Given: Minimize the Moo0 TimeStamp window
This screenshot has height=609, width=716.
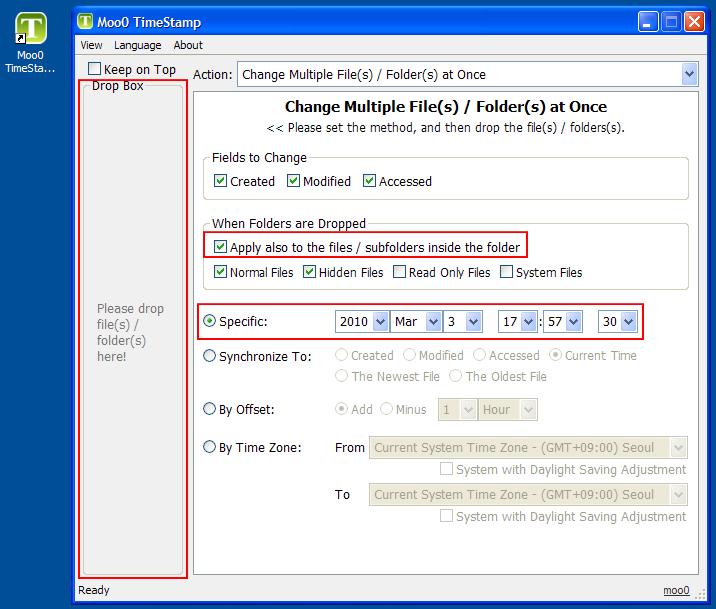Looking at the screenshot, I should [648, 22].
